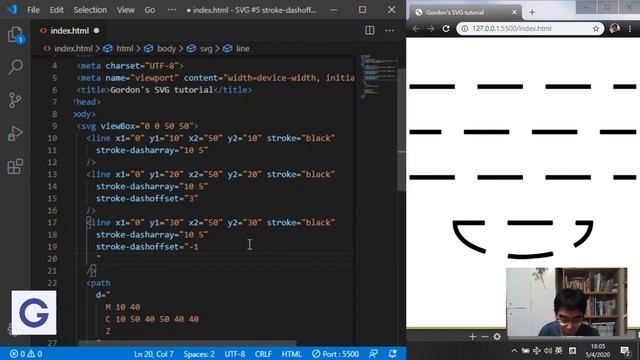Open the Chrome three-dot menu
This screenshot has height=360, width=640.
click(630, 29)
